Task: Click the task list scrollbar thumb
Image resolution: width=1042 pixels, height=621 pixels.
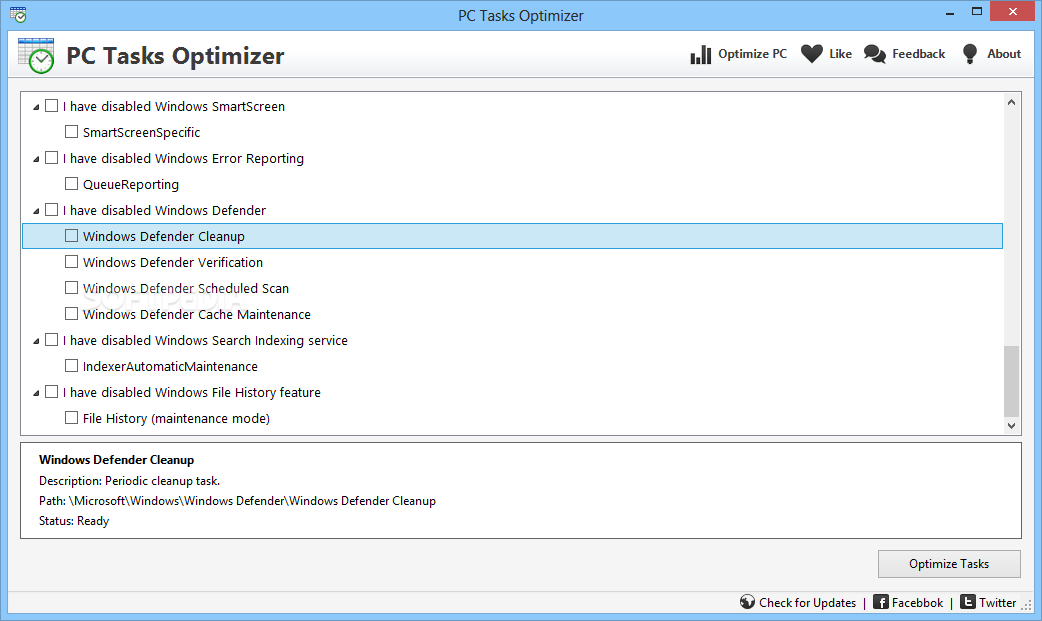Action: pos(1011,380)
